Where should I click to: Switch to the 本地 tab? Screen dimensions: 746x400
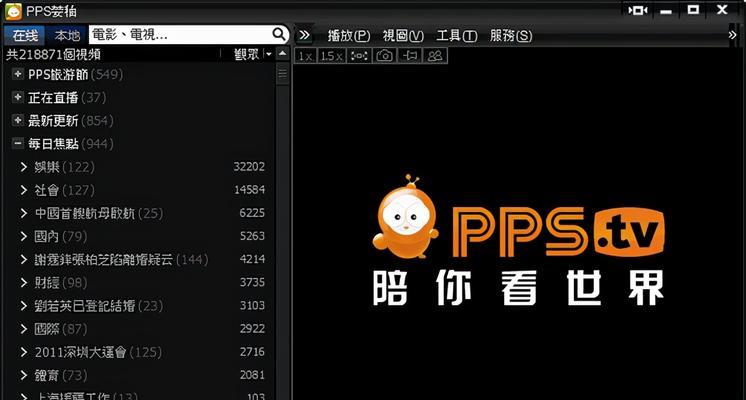tap(67, 36)
